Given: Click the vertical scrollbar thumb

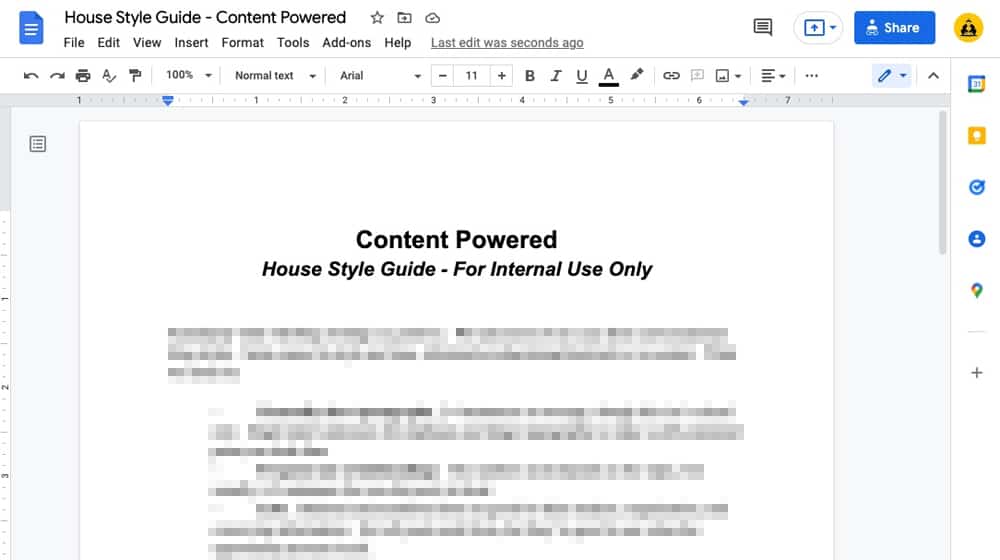Looking at the screenshot, I should point(943,183).
